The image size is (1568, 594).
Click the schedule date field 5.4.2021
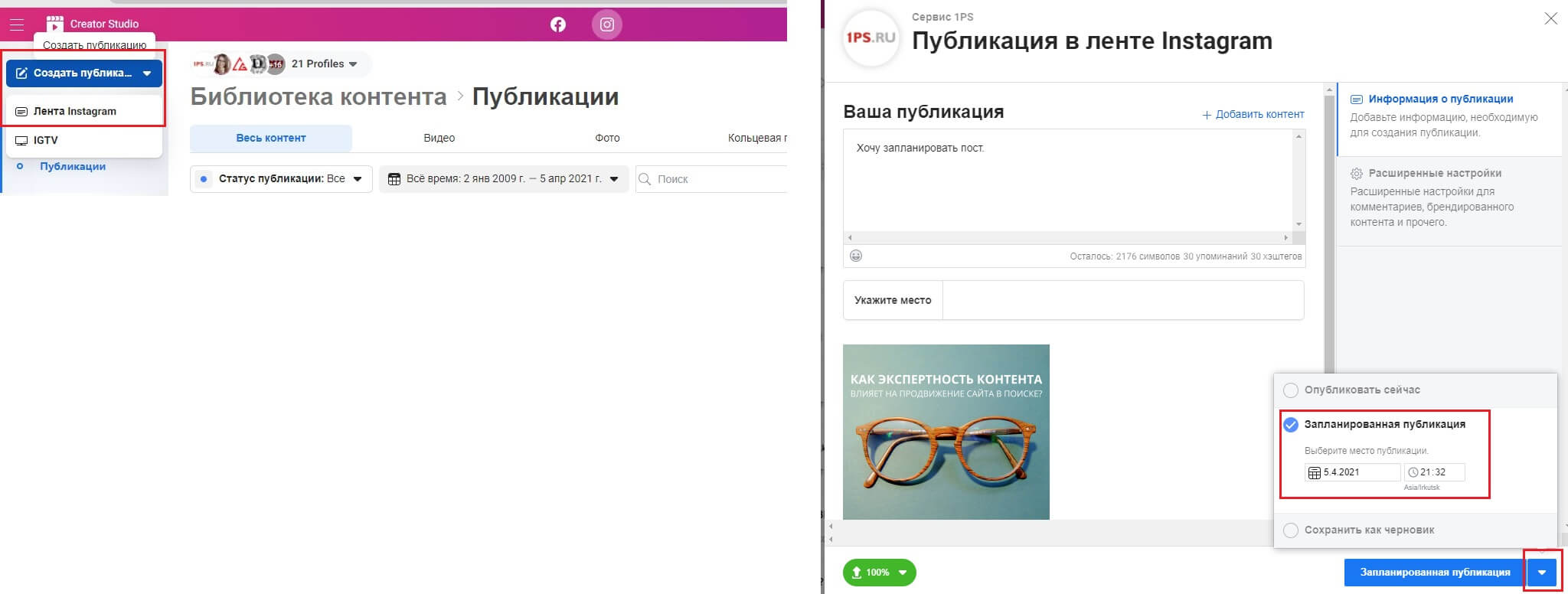[1352, 472]
